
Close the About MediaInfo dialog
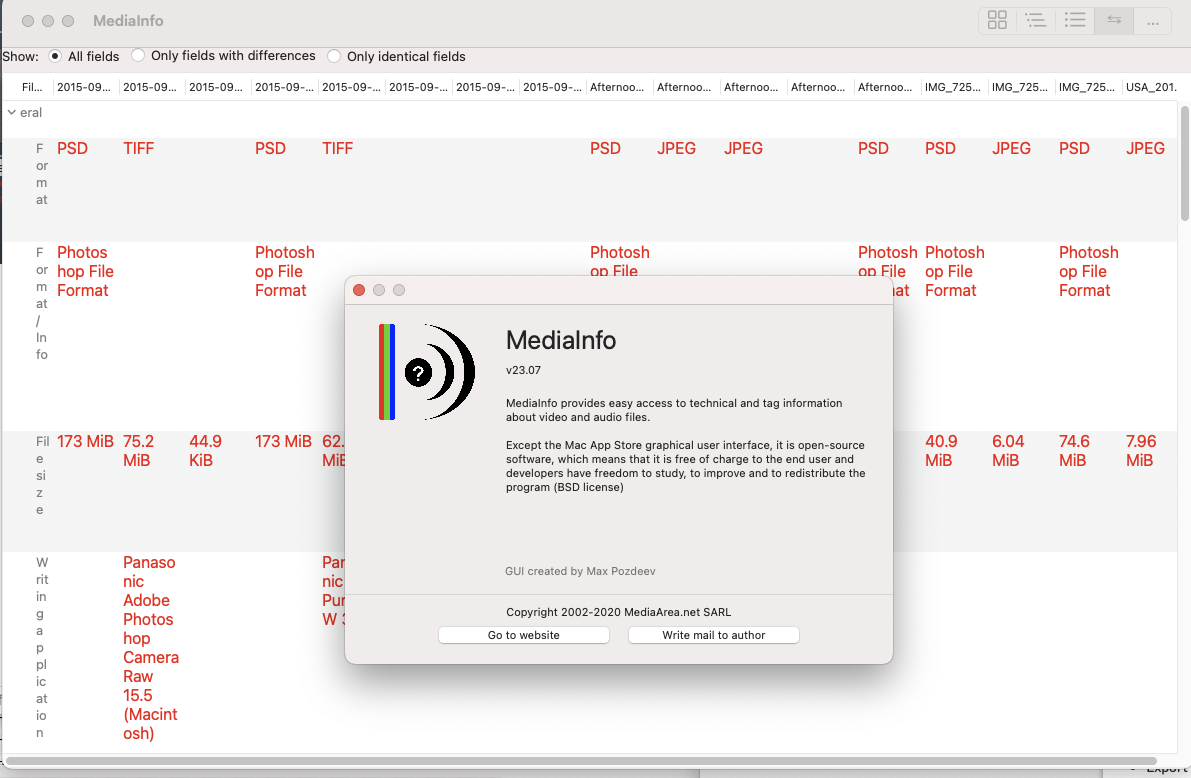pyautogui.click(x=359, y=290)
